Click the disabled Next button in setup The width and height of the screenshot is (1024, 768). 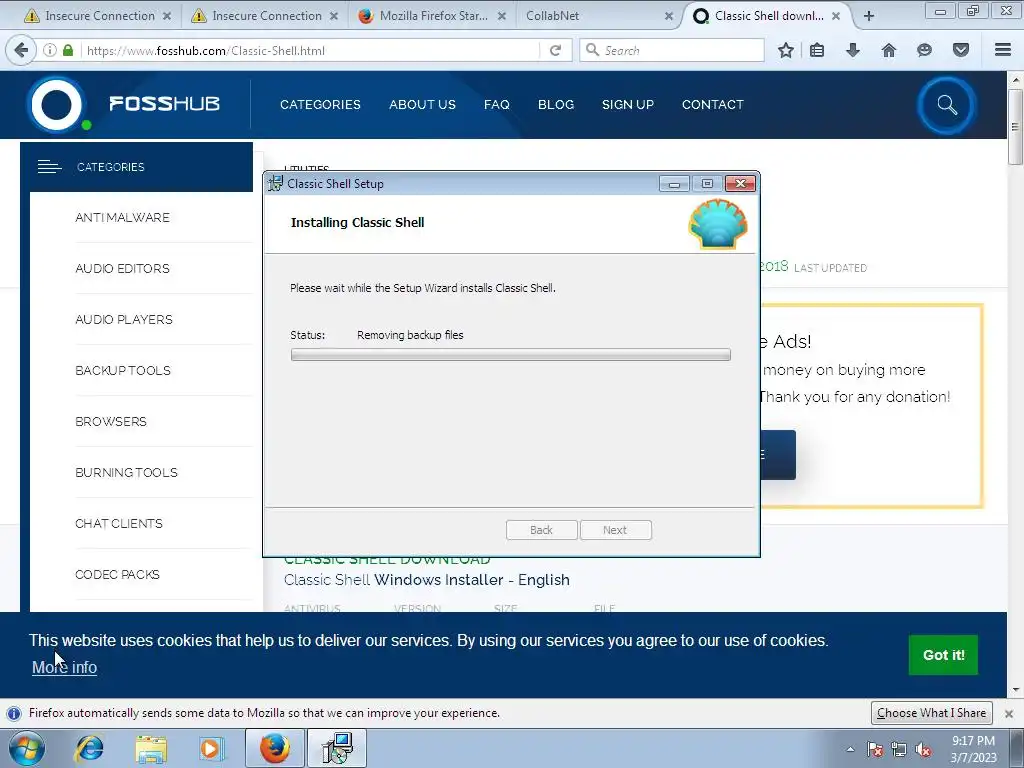[615, 530]
